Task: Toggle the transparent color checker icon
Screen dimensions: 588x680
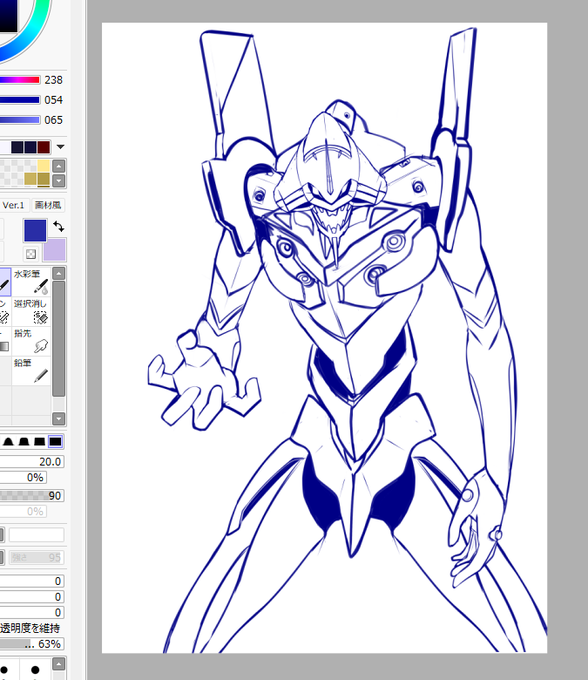Action: point(31,254)
